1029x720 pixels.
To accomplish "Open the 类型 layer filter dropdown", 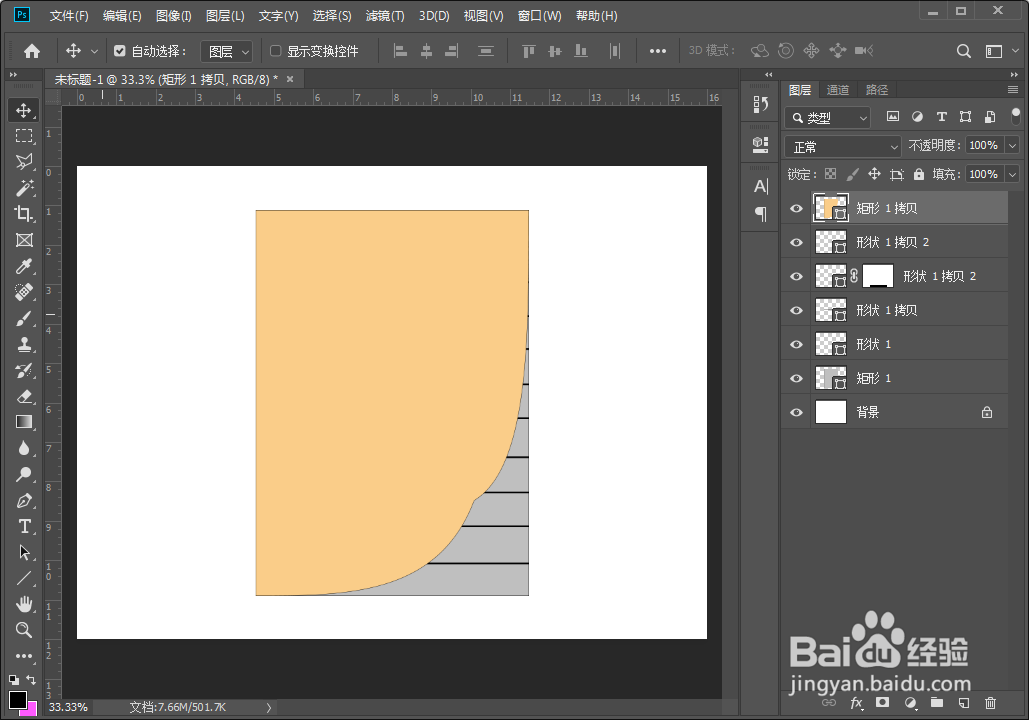I will coord(828,117).
